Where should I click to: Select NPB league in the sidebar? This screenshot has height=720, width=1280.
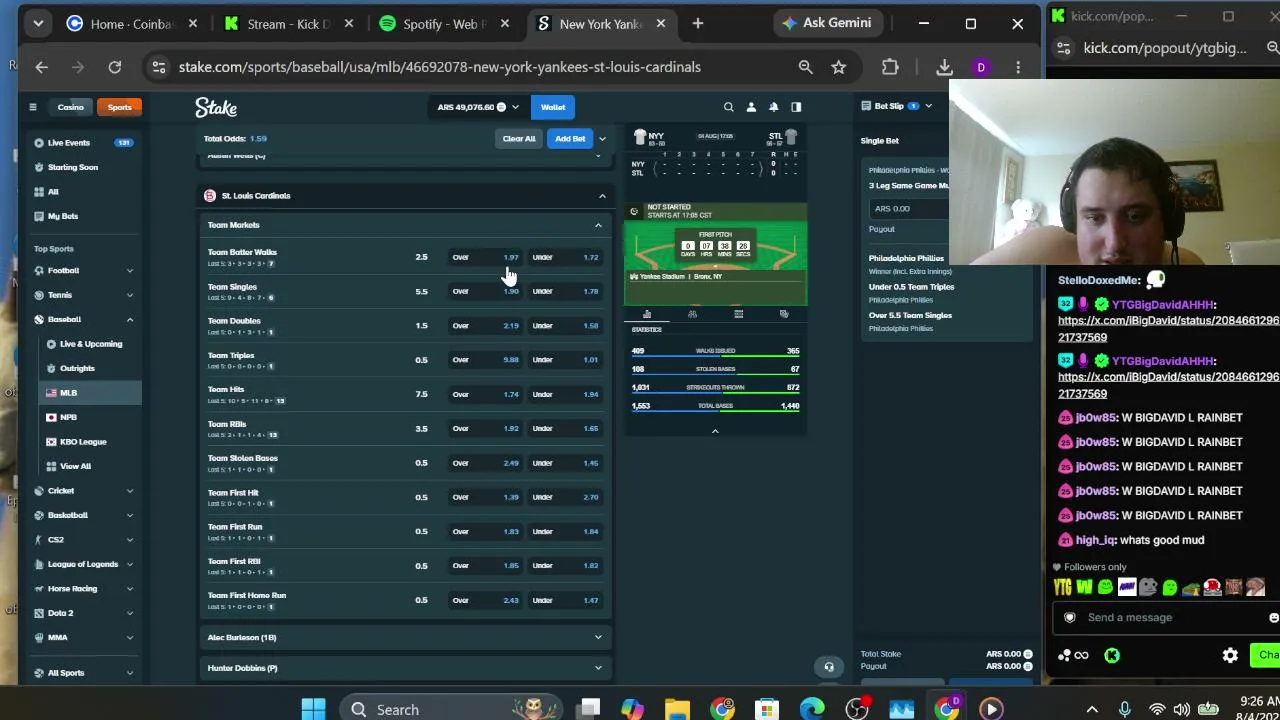(69, 417)
